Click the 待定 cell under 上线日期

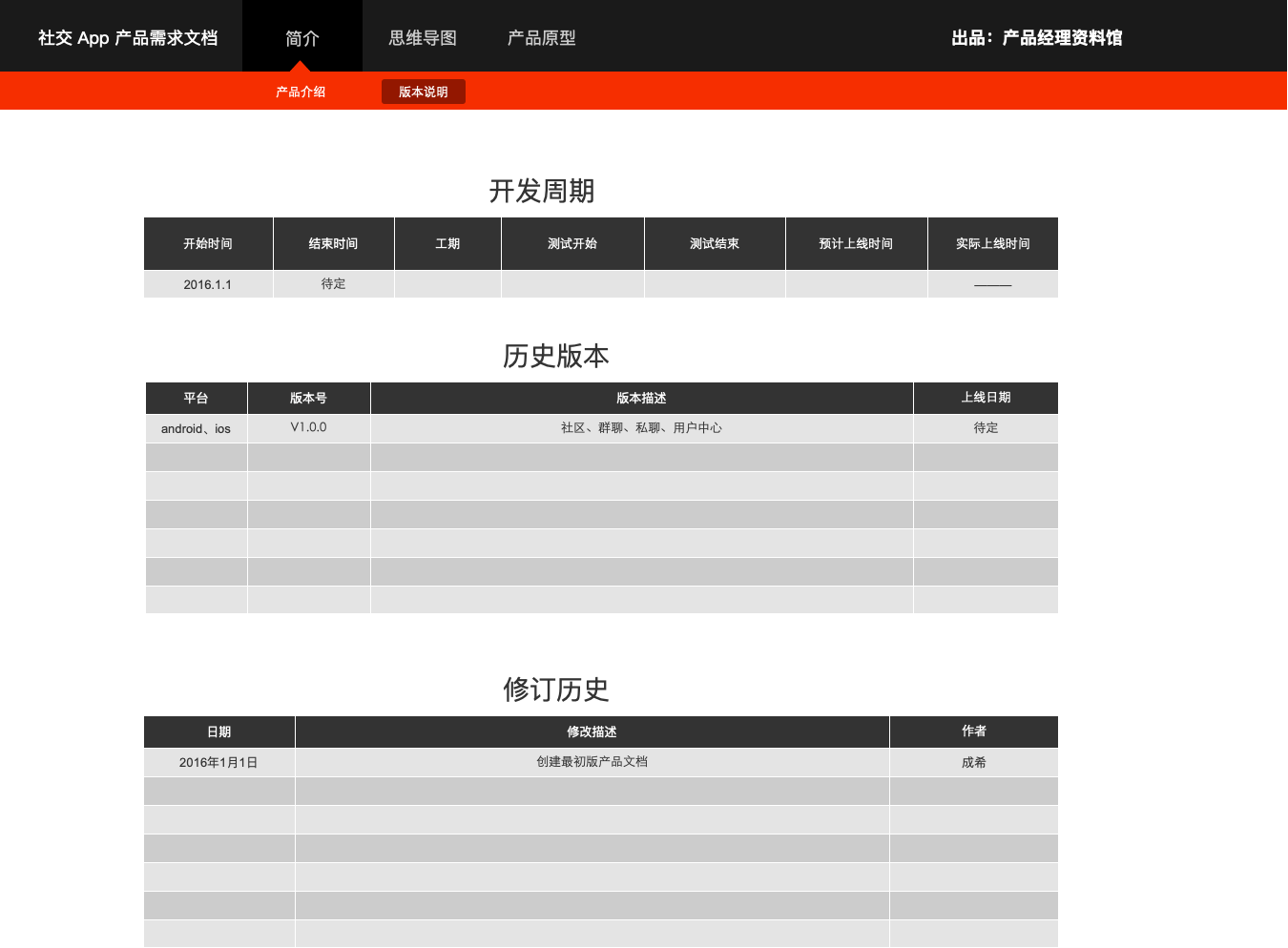pos(986,428)
